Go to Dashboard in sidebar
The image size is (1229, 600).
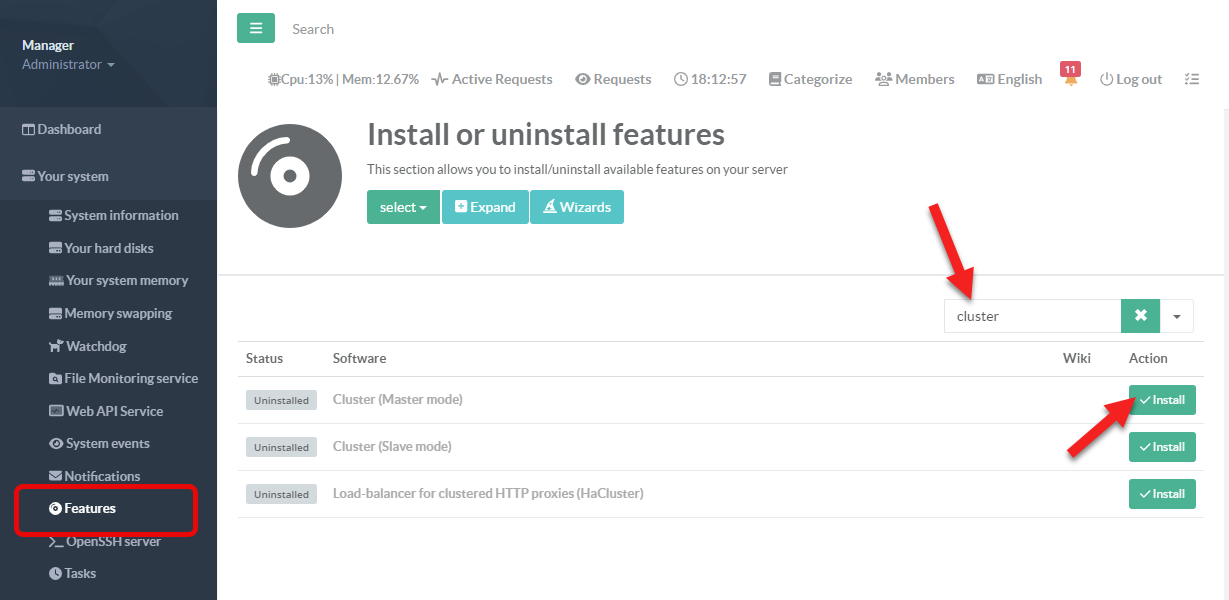click(68, 129)
